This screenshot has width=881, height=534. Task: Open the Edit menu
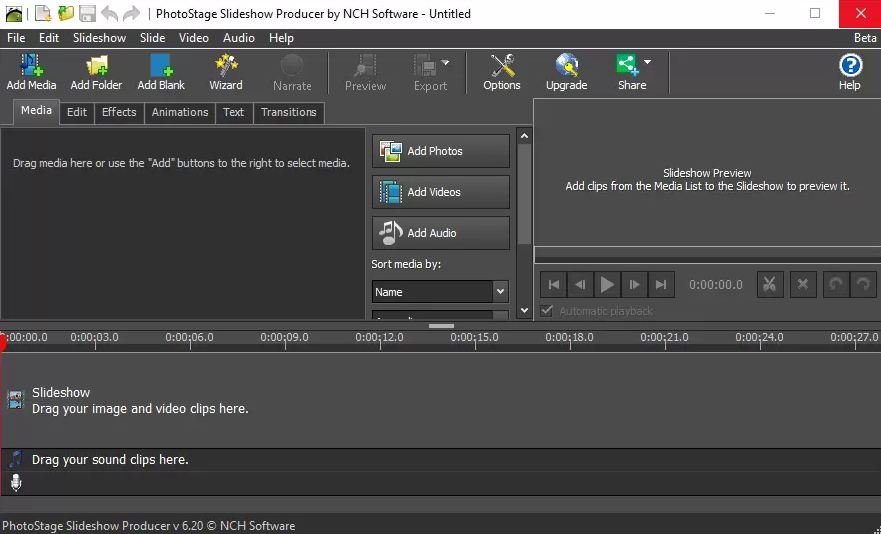[49, 38]
